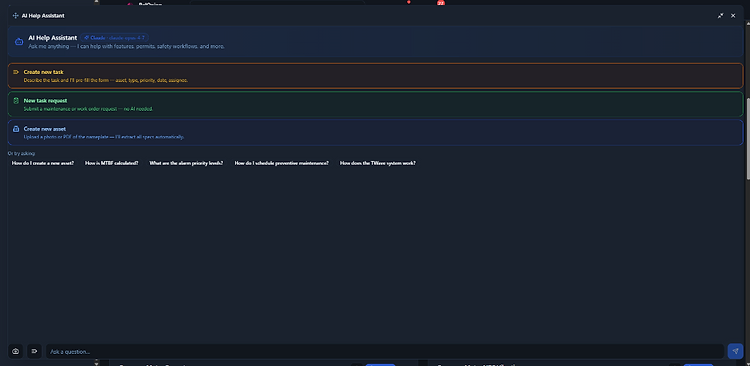
Task: Open the Create new task card
Action: click(x=375, y=76)
